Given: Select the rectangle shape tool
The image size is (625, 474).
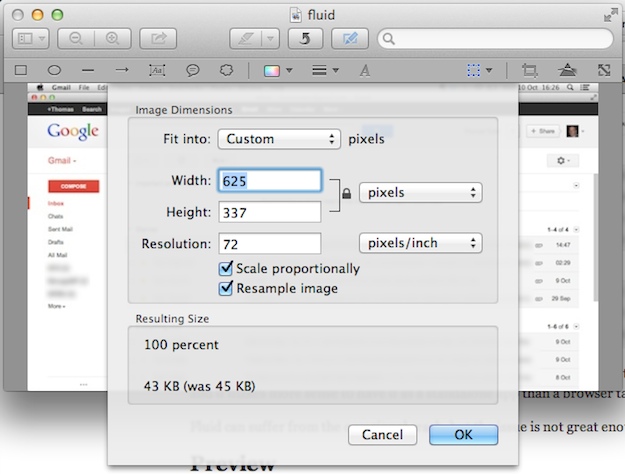Looking at the screenshot, I should pos(21,71).
